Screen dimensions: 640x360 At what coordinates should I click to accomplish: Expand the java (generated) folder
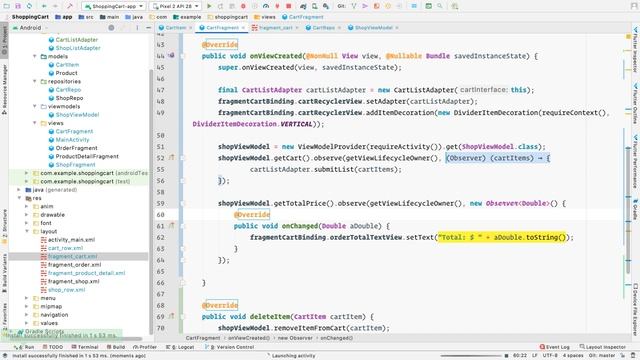[19, 190]
